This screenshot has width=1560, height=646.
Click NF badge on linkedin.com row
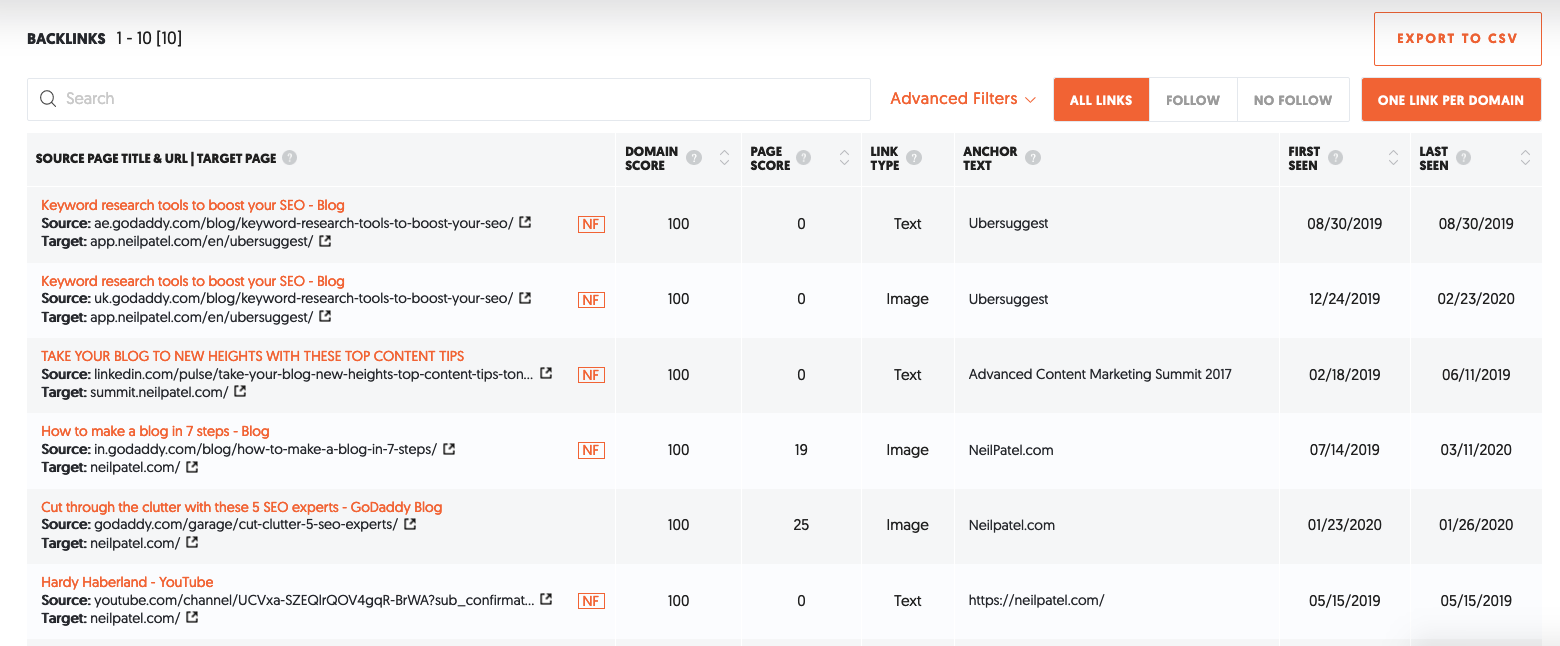pos(591,375)
